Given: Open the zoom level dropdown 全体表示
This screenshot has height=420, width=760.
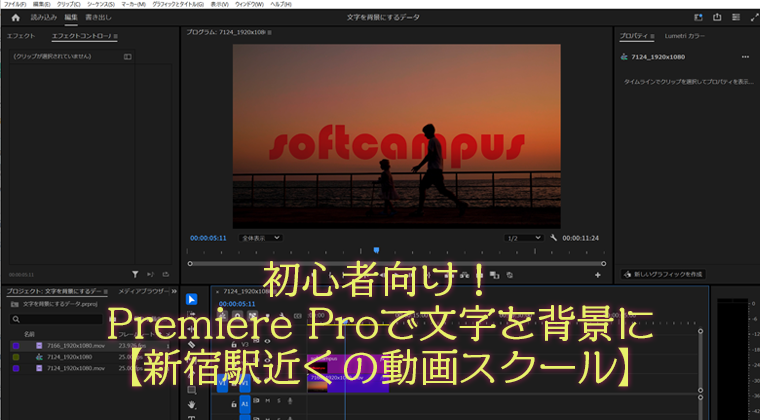Looking at the screenshot, I should pos(260,238).
